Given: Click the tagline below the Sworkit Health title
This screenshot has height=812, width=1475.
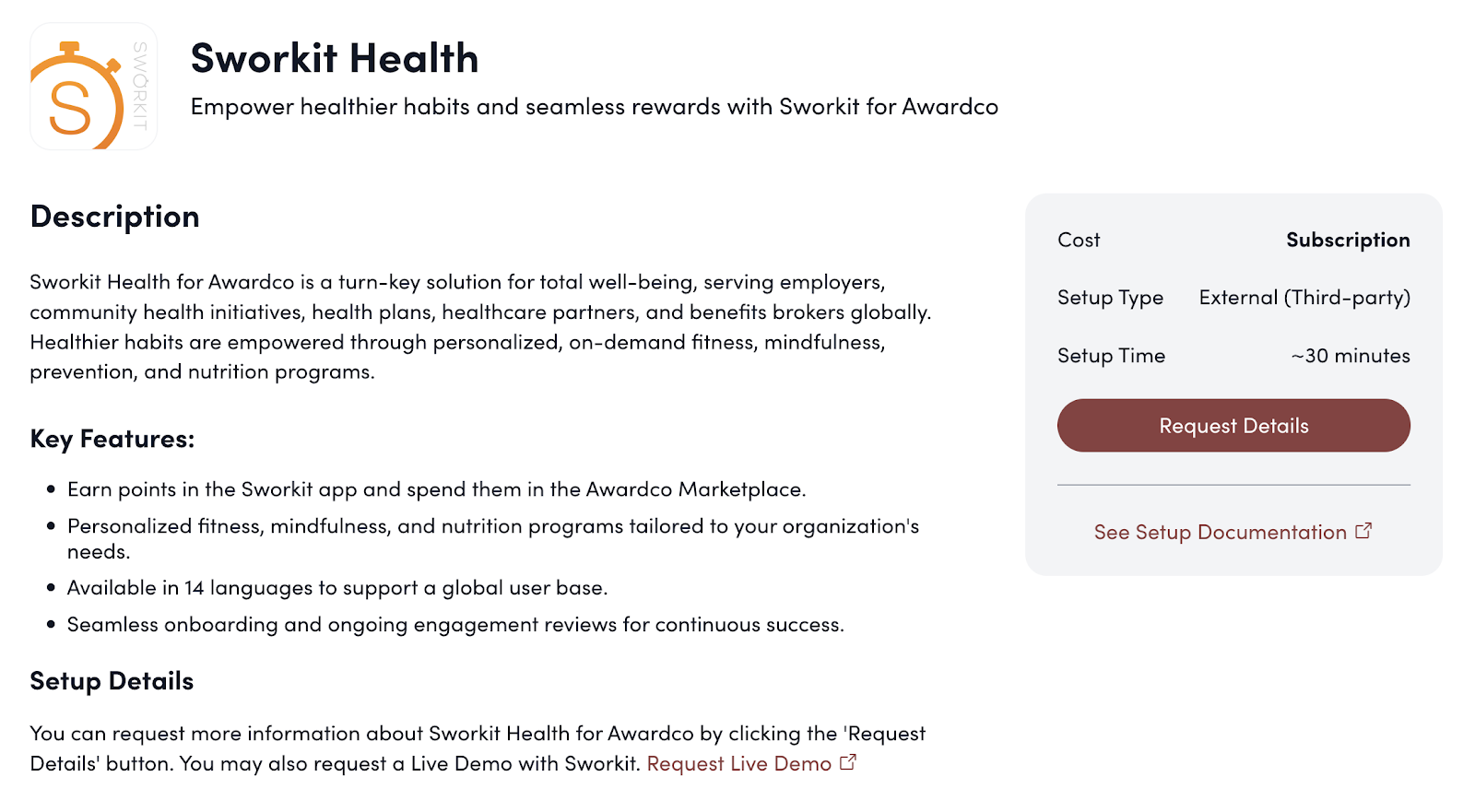Looking at the screenshot, I should tap(594, 107).
